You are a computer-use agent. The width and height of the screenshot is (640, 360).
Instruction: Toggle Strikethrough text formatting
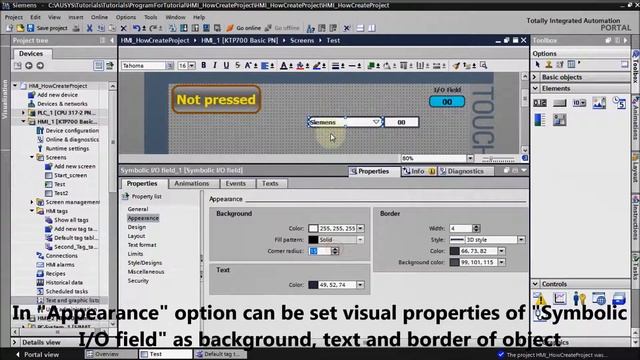[238, 65]
